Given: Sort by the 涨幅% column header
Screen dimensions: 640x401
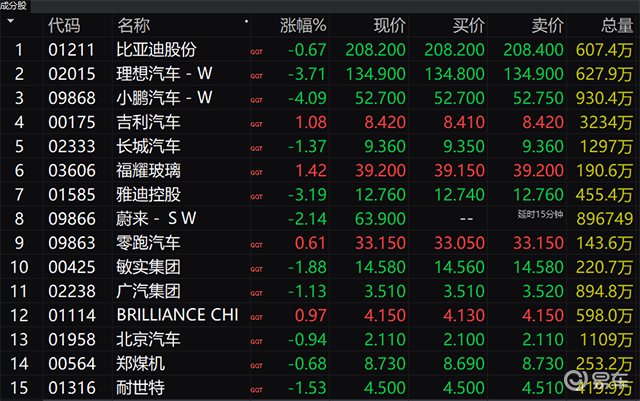Looking at the screenshot, I should (x=303, y=25).
